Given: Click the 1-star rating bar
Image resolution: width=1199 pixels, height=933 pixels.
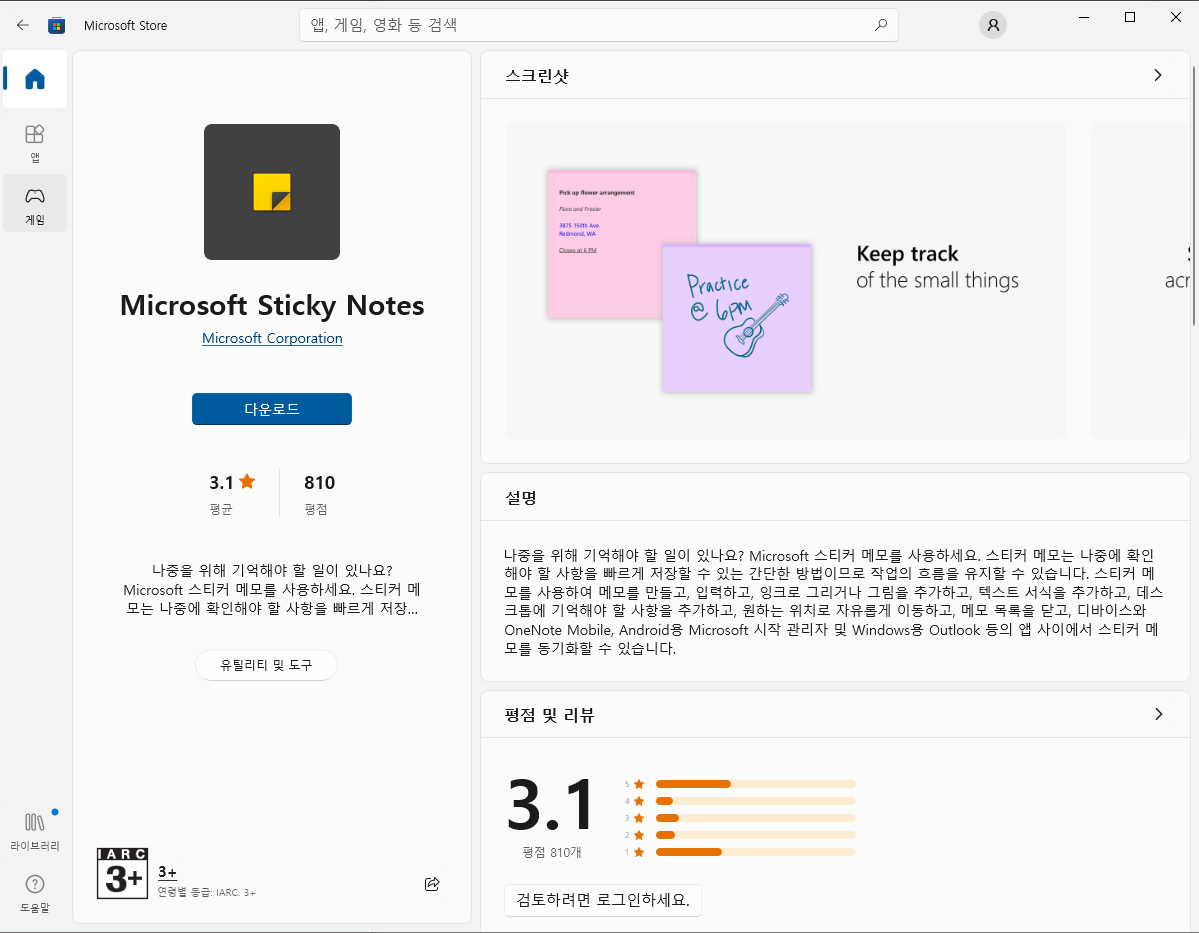Looking at the screenshot, I should tap(755, 852).
